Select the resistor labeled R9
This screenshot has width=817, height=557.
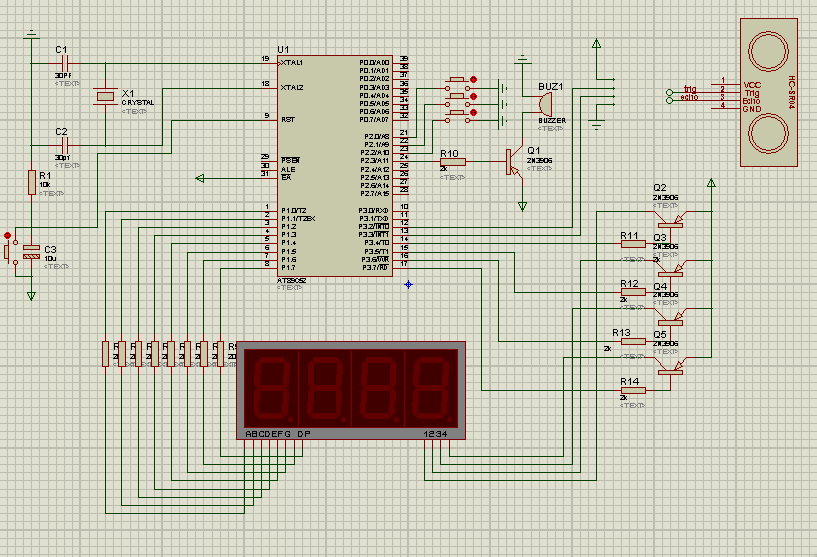point(220,354)
